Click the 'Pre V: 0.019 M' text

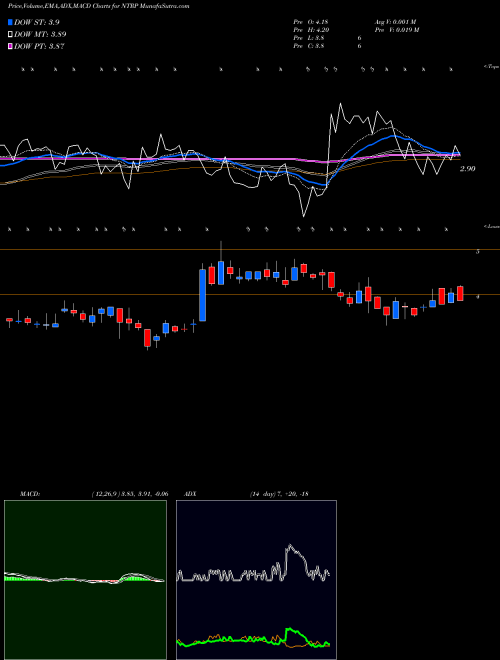pyautogui.click(x=396, y=30)
